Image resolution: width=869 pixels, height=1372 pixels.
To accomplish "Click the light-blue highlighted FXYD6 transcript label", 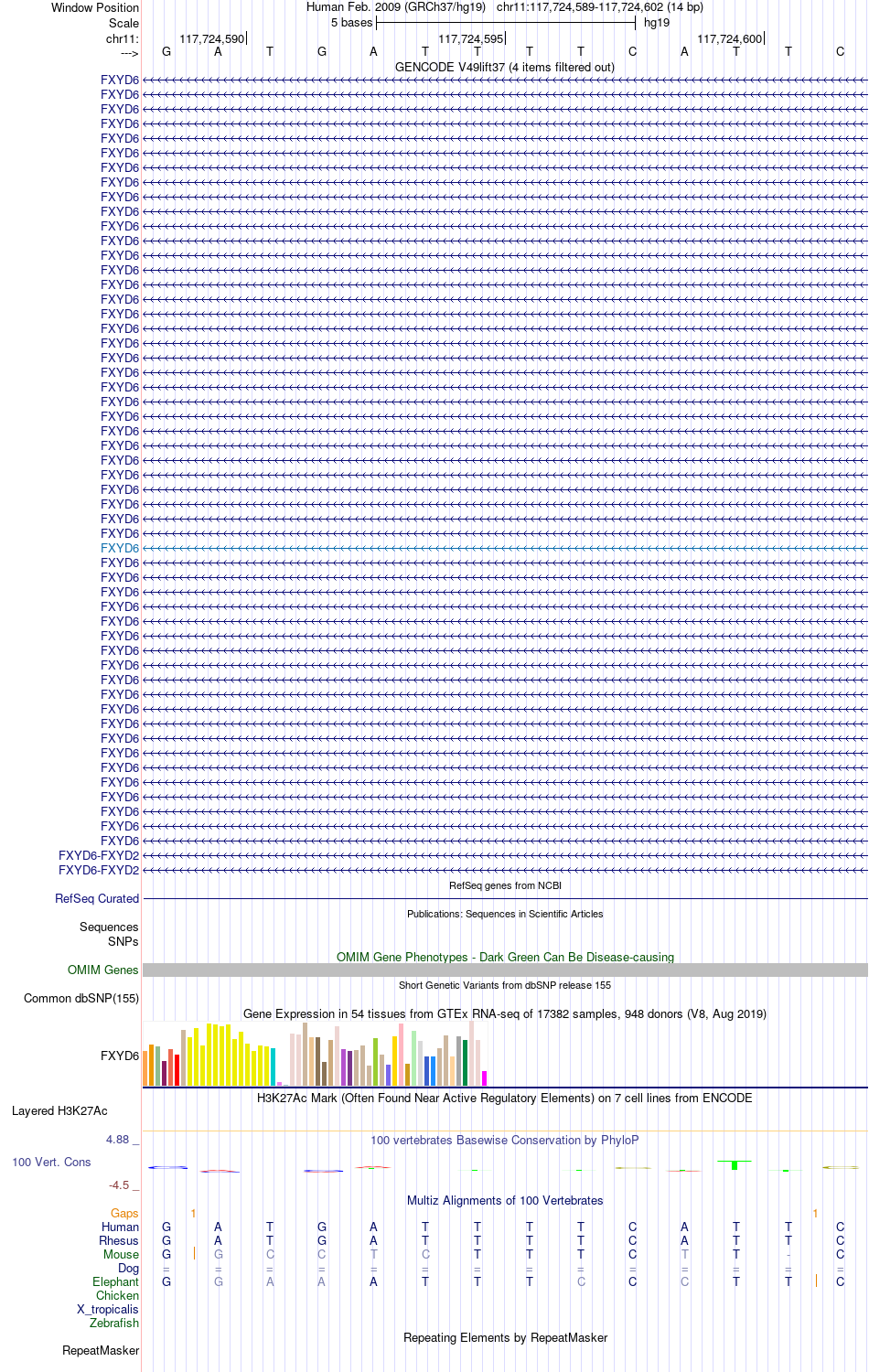I will pos(120,548).
